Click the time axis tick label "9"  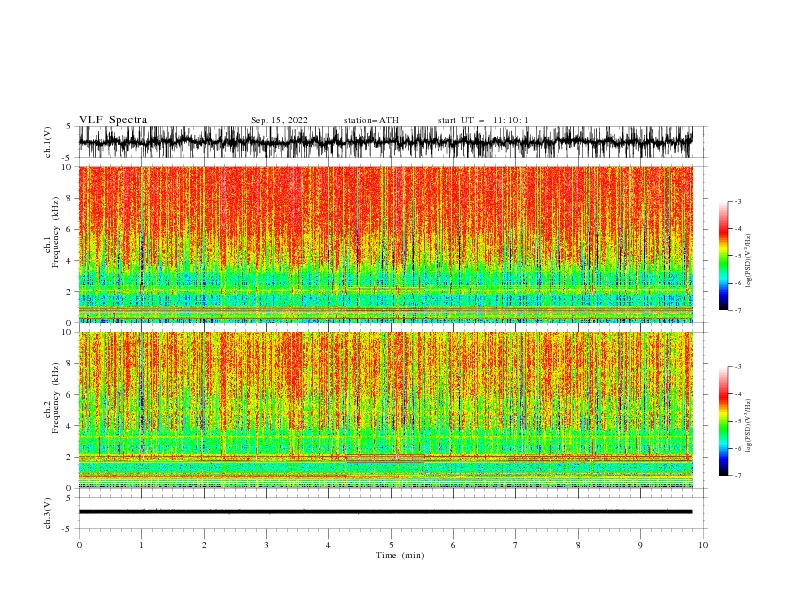(x=640, y=545)
